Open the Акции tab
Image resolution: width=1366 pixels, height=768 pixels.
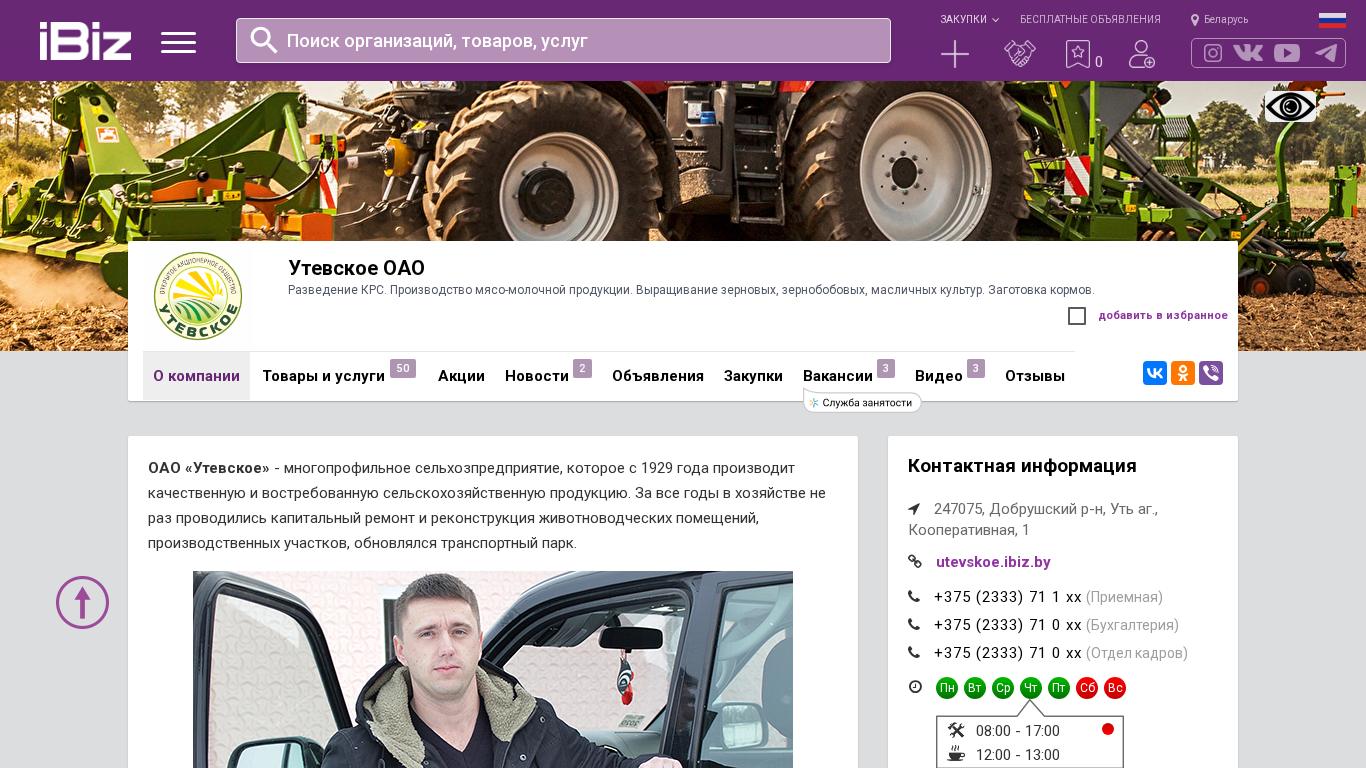tap(461, 376)
